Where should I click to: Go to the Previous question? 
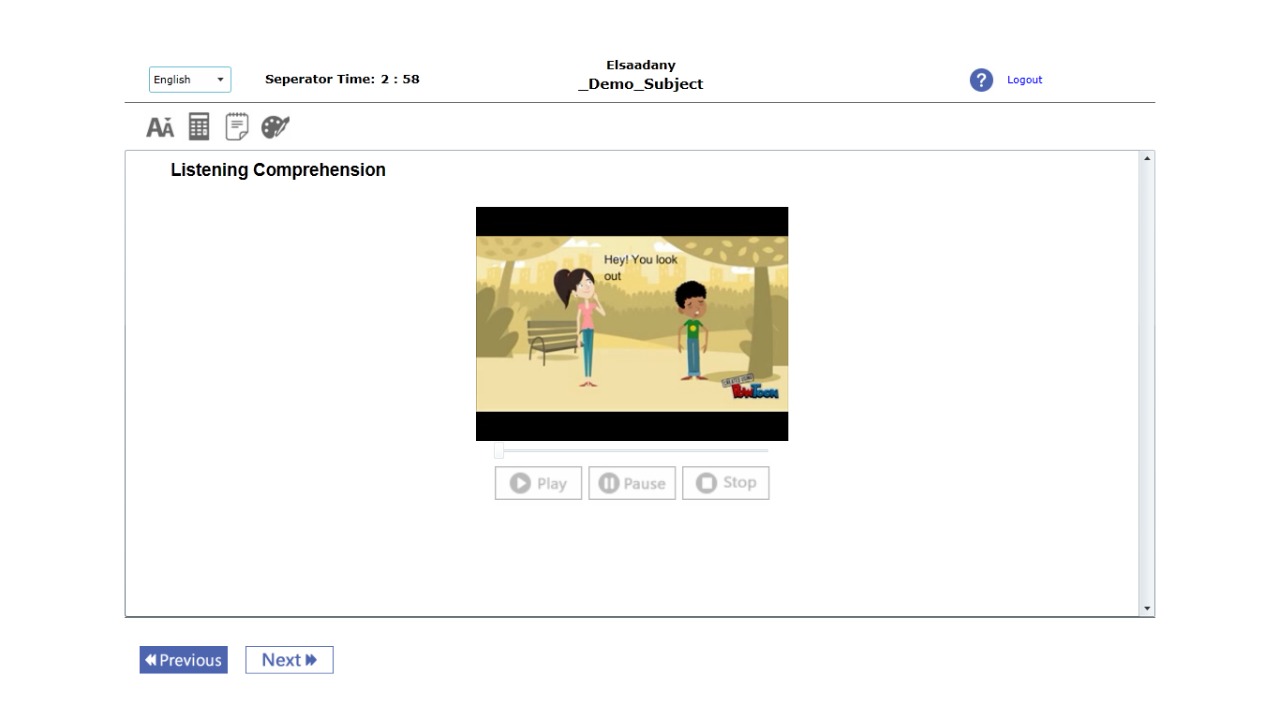(x=183, y=660)
